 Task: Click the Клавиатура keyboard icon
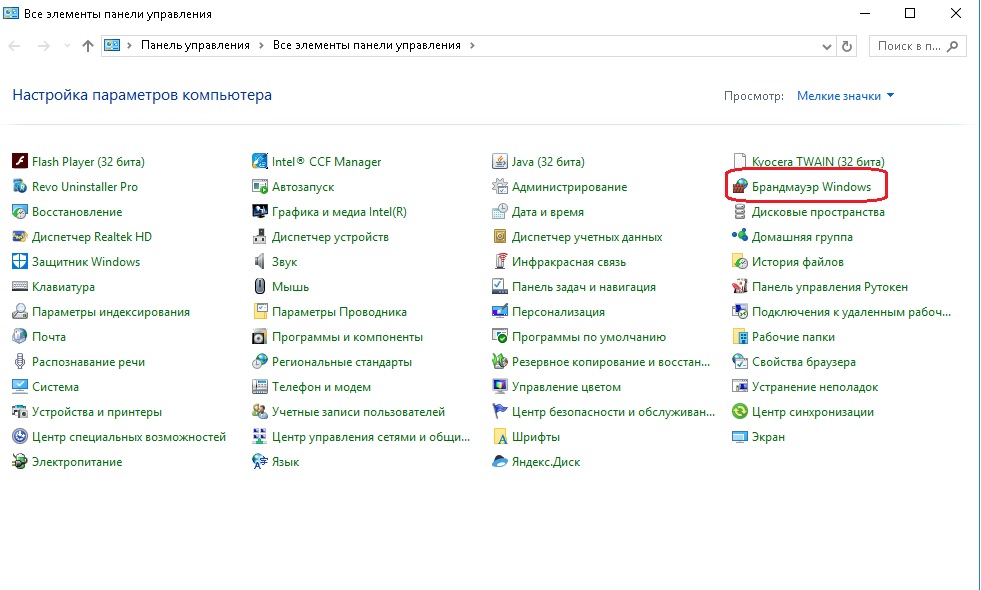(20, 287)
